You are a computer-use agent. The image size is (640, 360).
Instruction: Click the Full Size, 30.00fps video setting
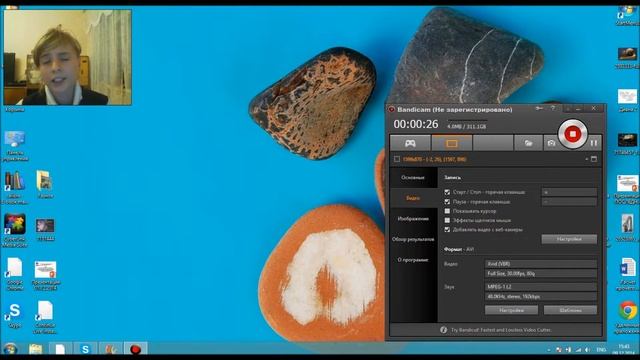(541, 273)
